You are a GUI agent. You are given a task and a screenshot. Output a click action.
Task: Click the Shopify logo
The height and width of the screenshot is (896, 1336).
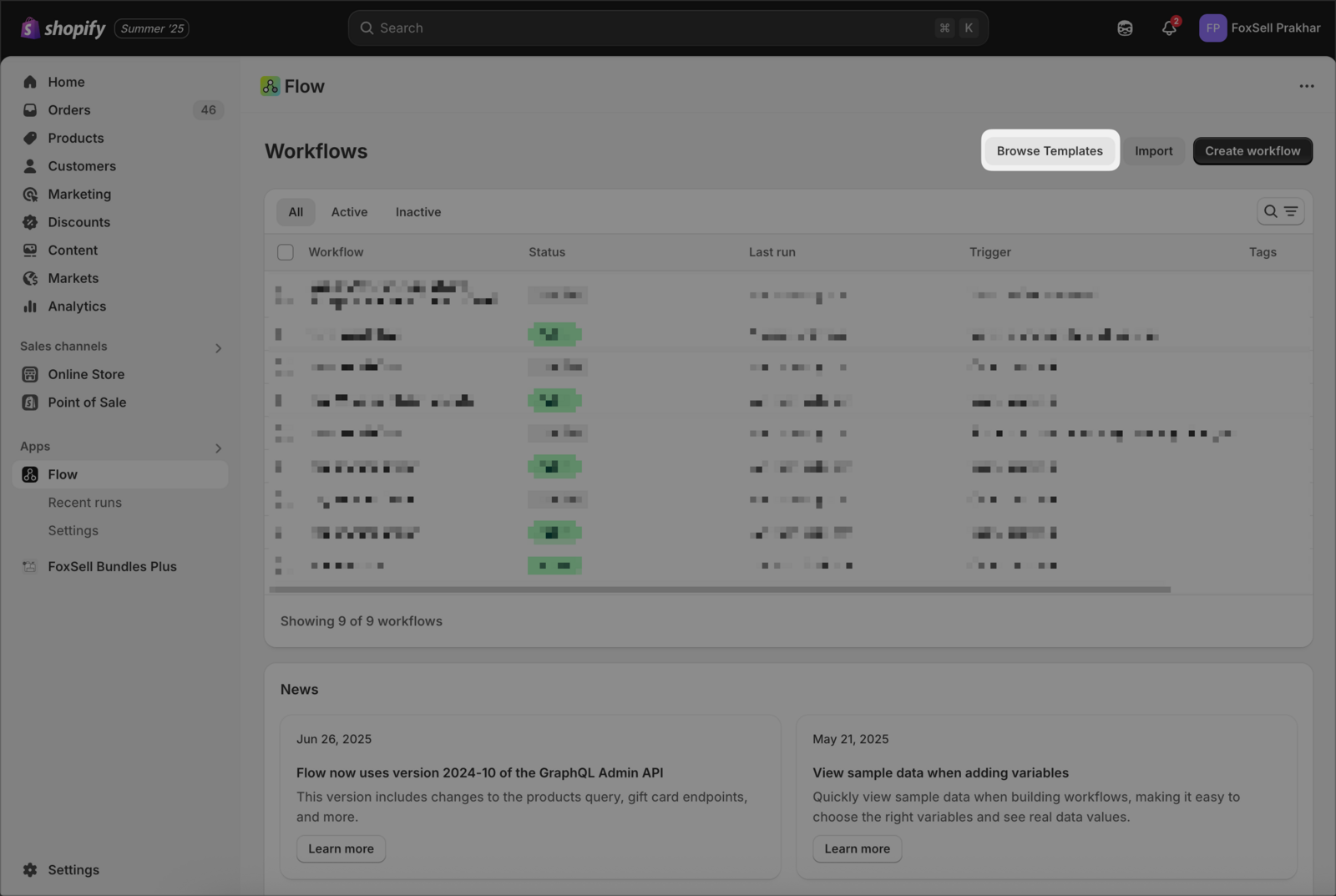tap(63, 28)
